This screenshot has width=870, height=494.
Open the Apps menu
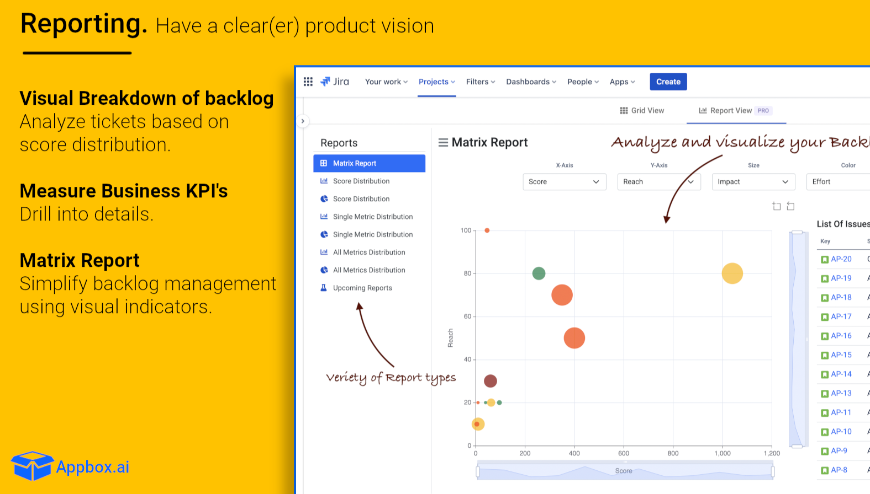[x=622, y=82]
